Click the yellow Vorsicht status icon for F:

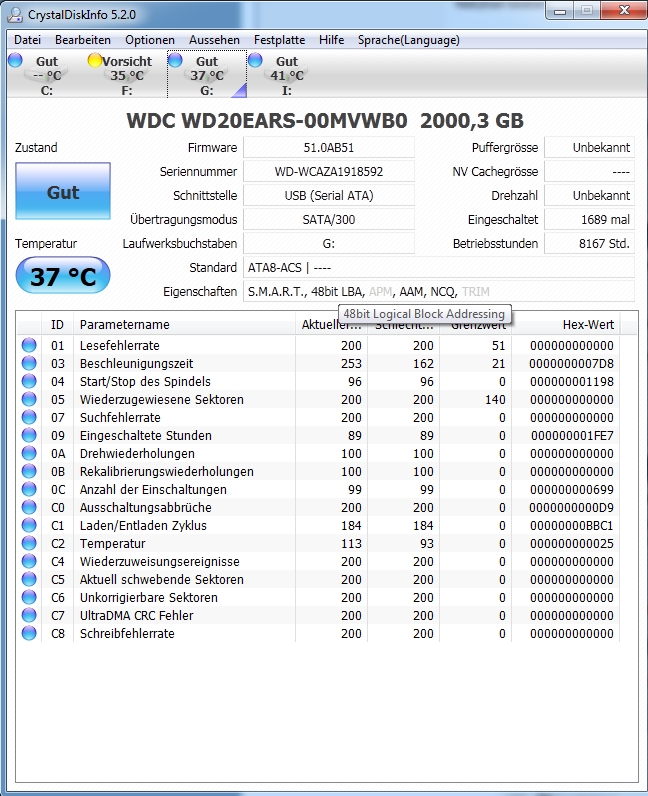94,60
